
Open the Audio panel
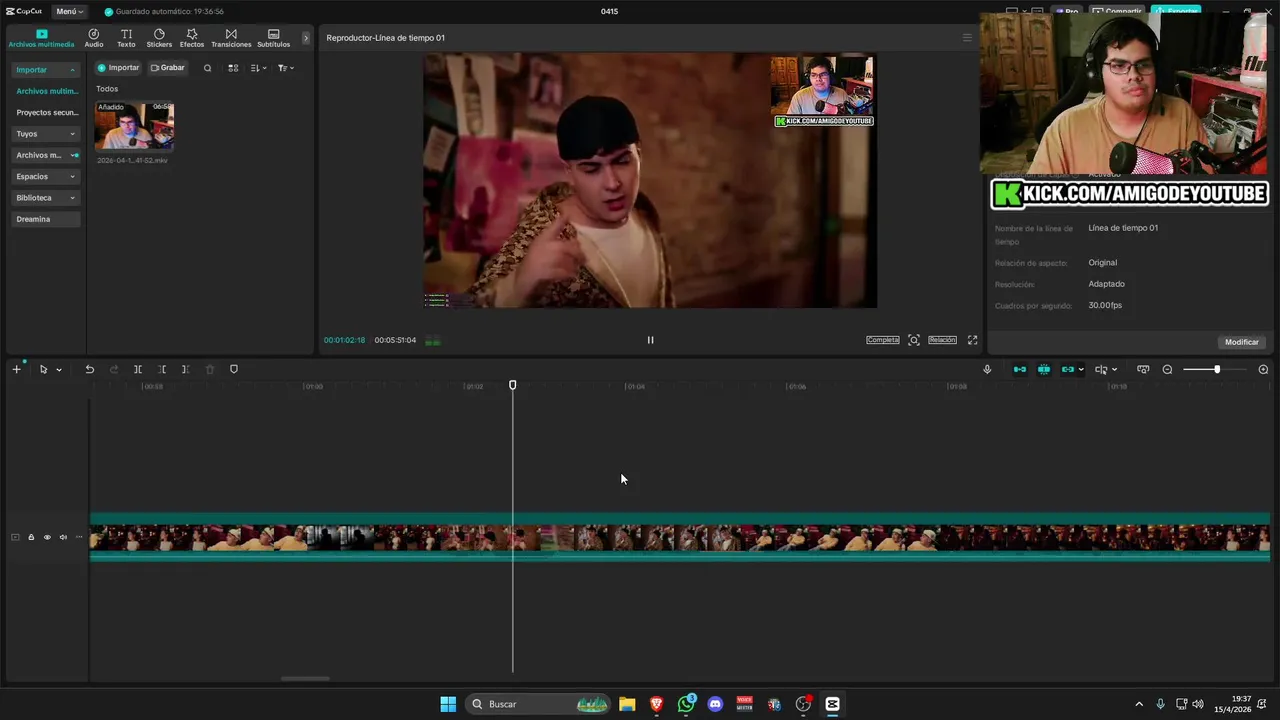[x=94, y=38]
